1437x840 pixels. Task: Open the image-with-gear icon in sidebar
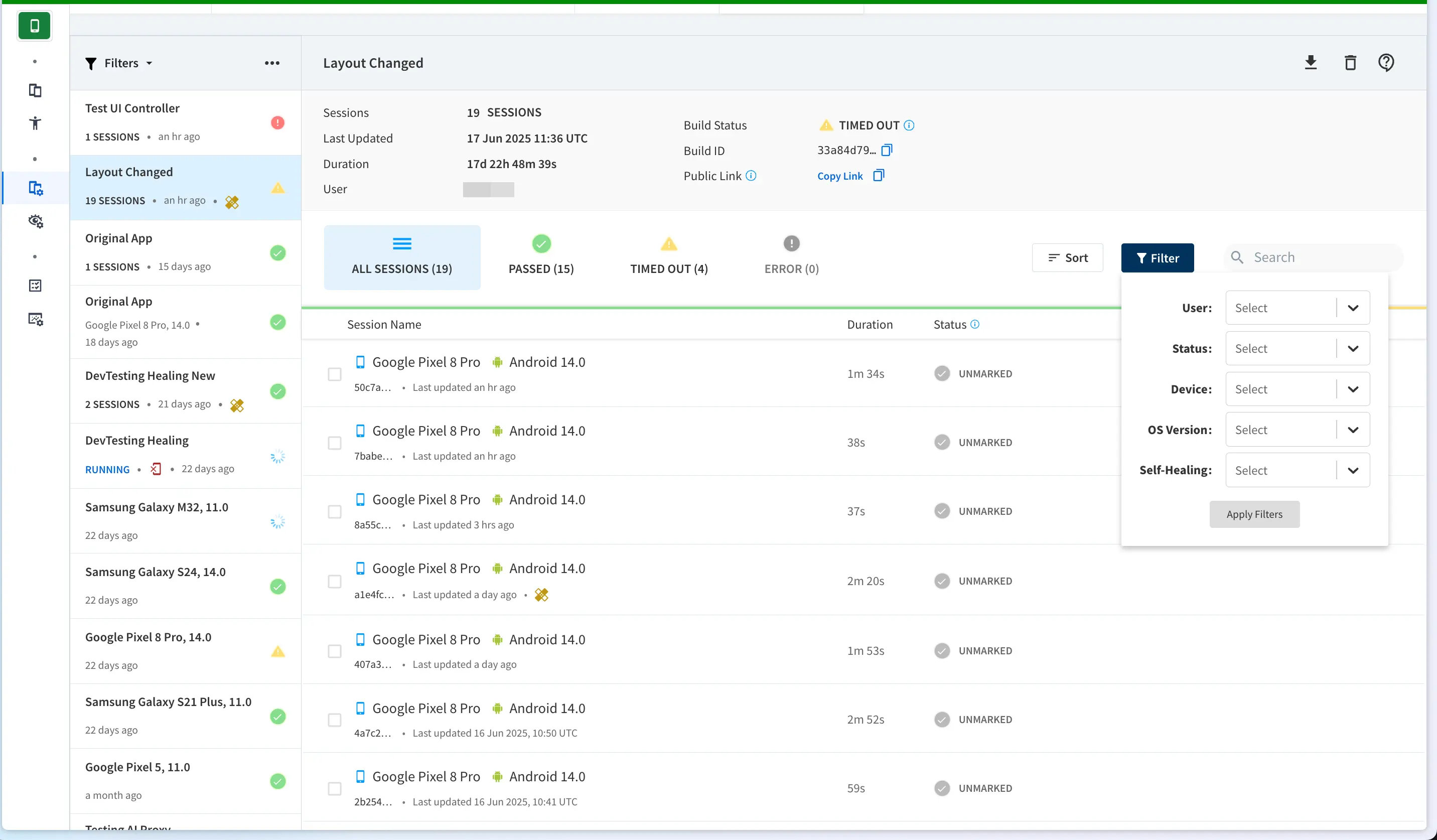pos(35,319)
